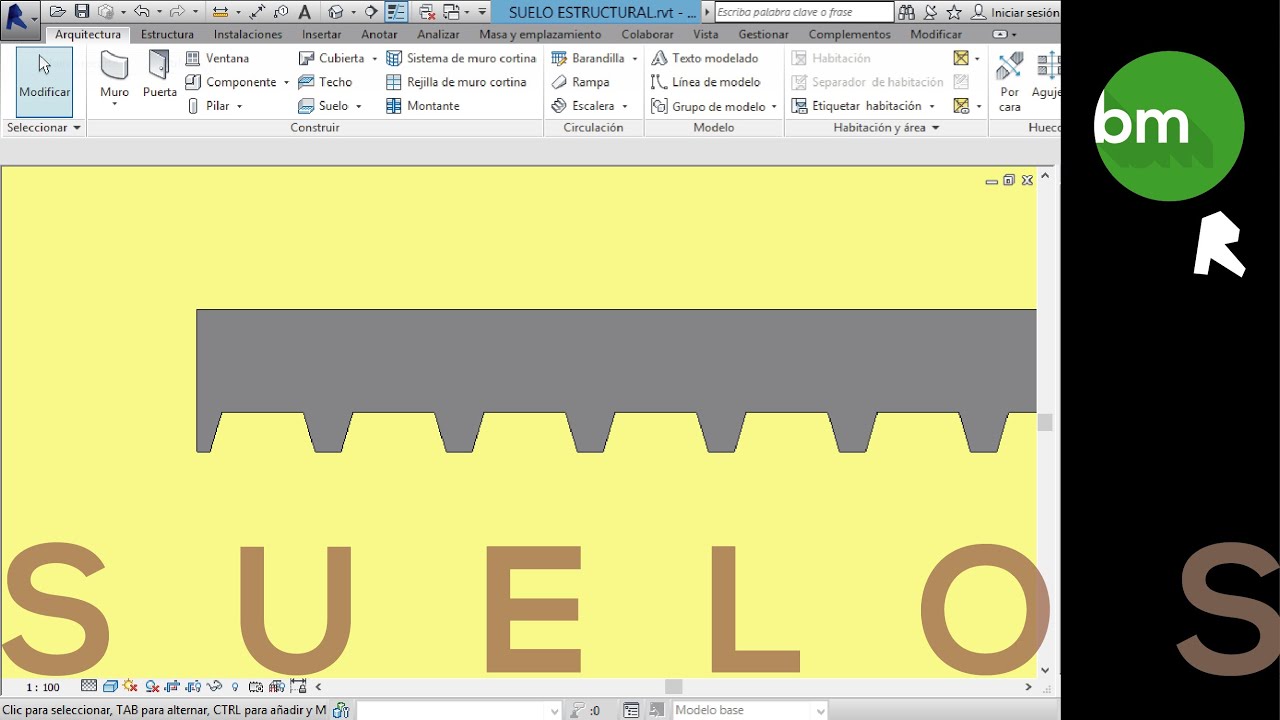1280x720 pixels.
Task: Expand the Escalera dropdown arrow
Action: 624,106
